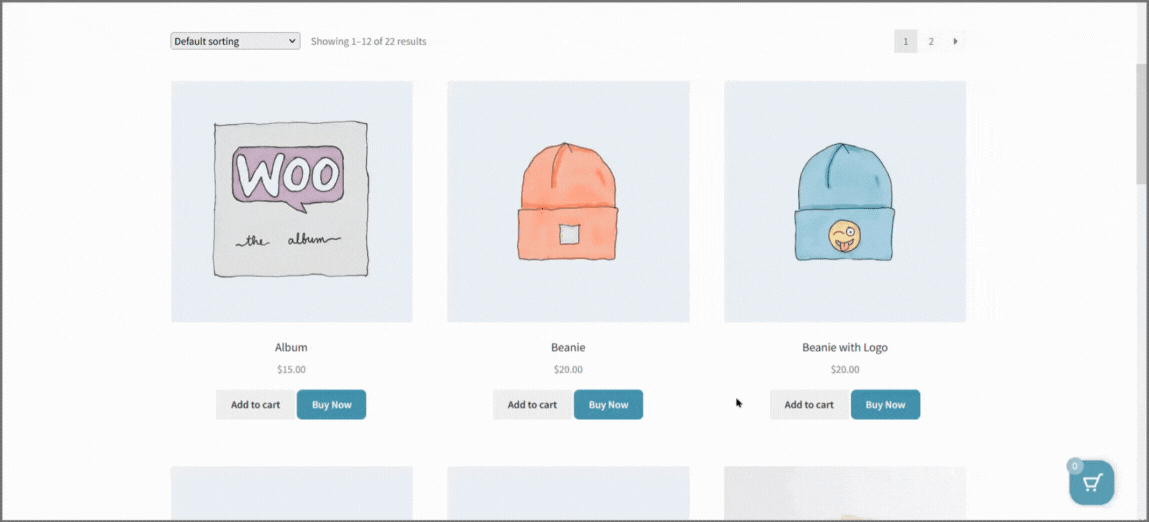The image size is (1149, 522).
Task: Add the Album to cart
Action: click(x=256, y=405)
